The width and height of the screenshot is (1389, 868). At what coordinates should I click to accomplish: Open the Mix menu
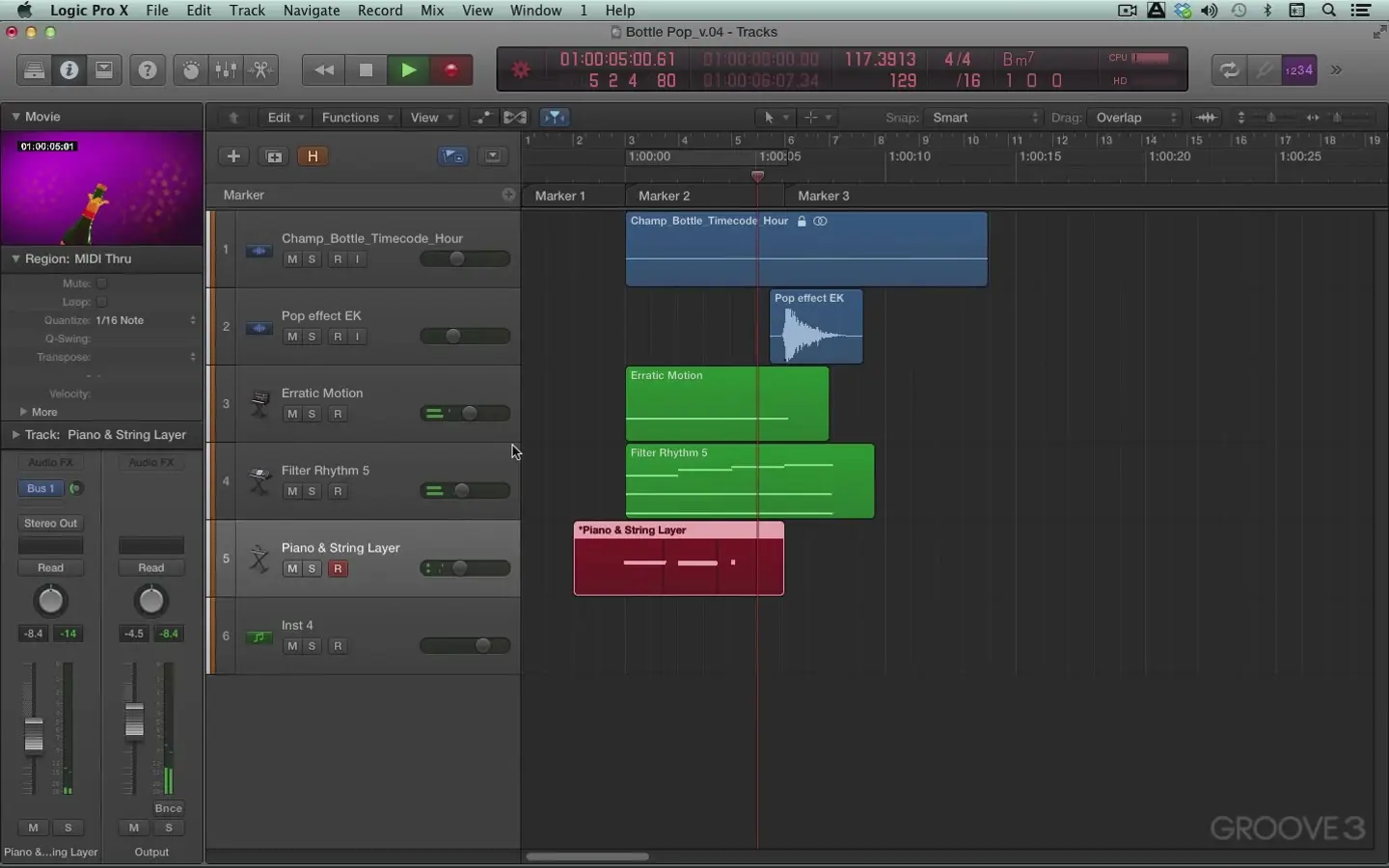pyautogui.click(x=432, y=11)
